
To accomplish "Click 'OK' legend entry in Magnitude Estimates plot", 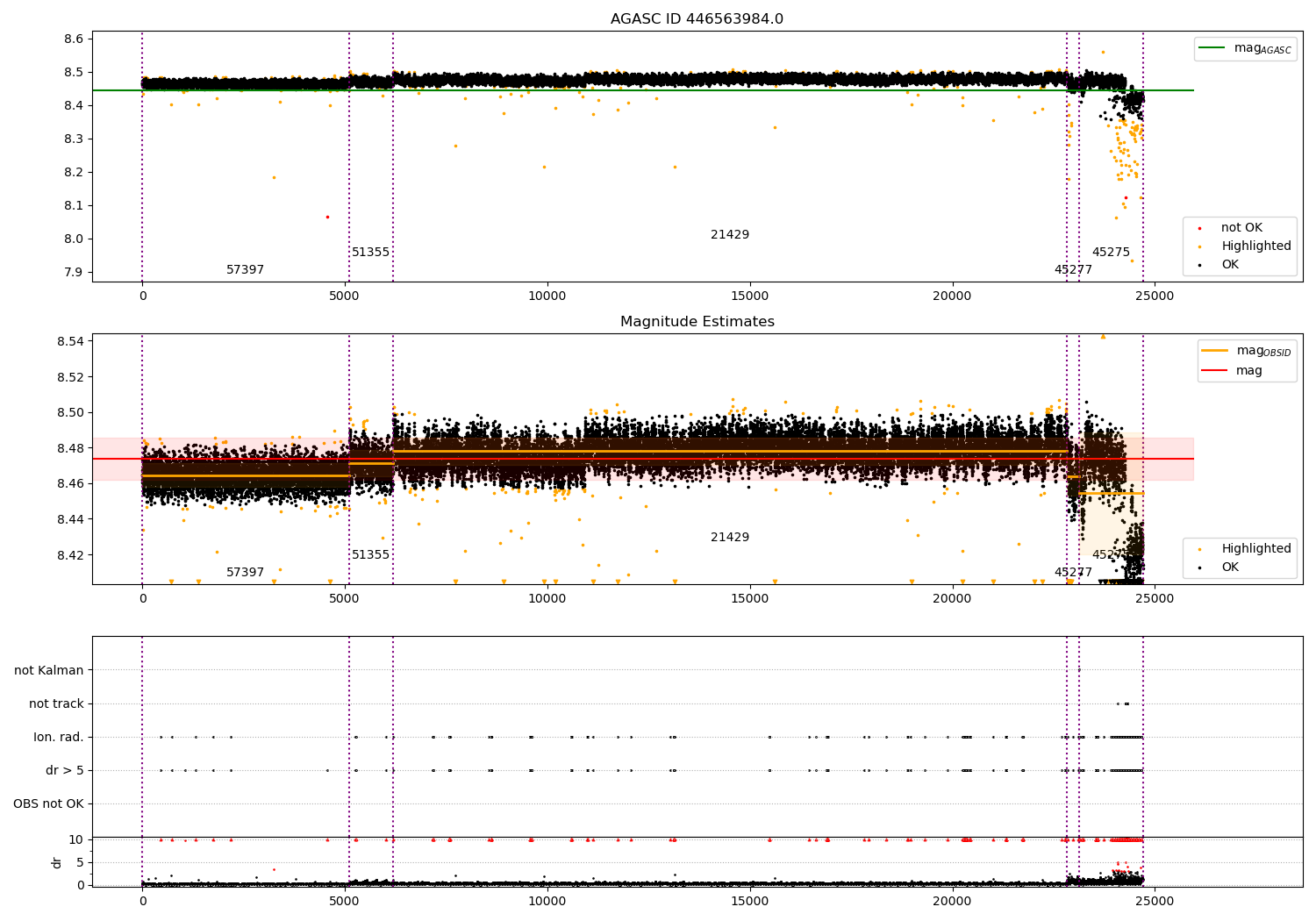I will [x=1220, y=568].
